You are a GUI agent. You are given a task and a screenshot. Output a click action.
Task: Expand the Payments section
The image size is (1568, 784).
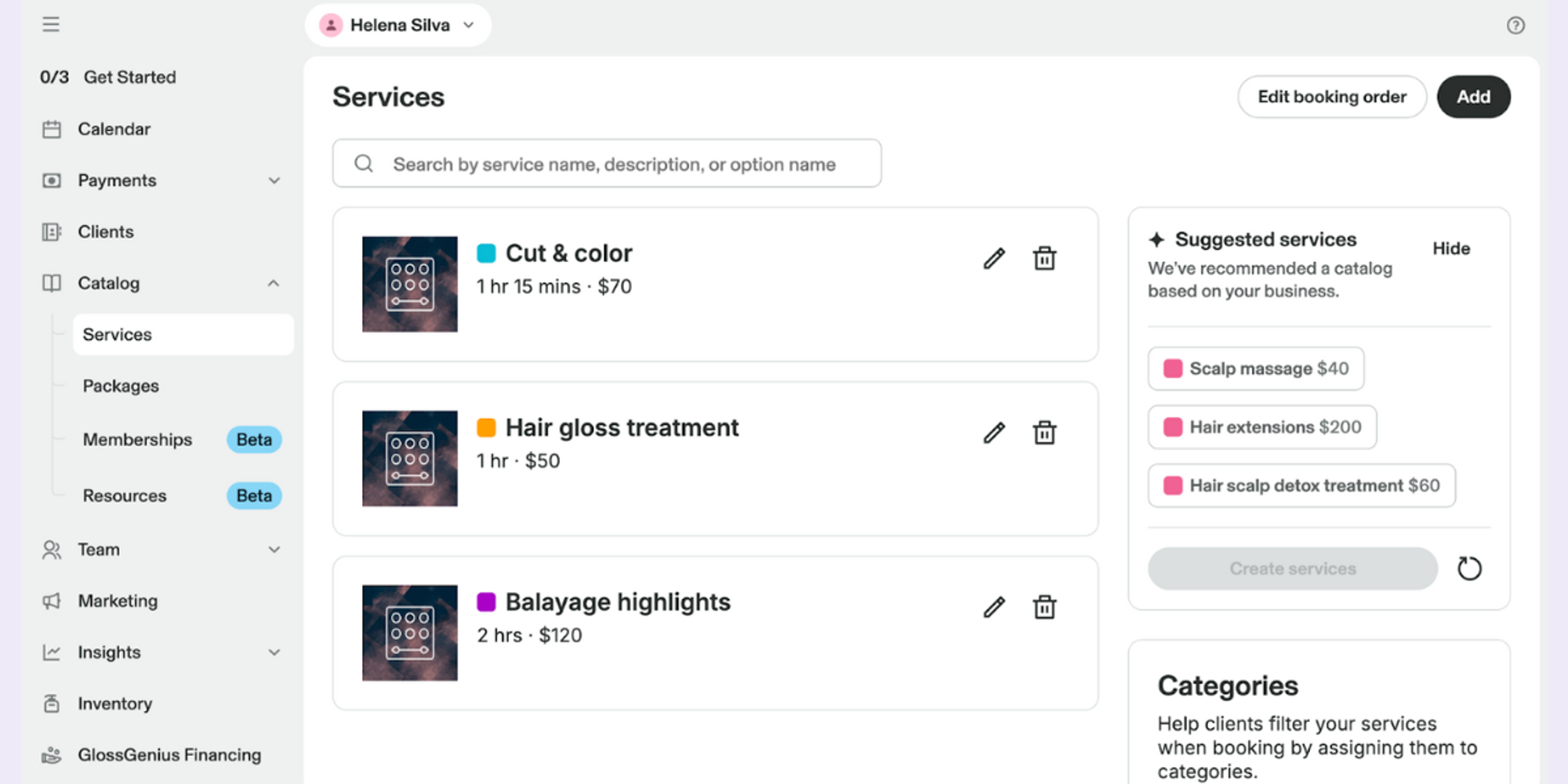[x=274, y=180]
